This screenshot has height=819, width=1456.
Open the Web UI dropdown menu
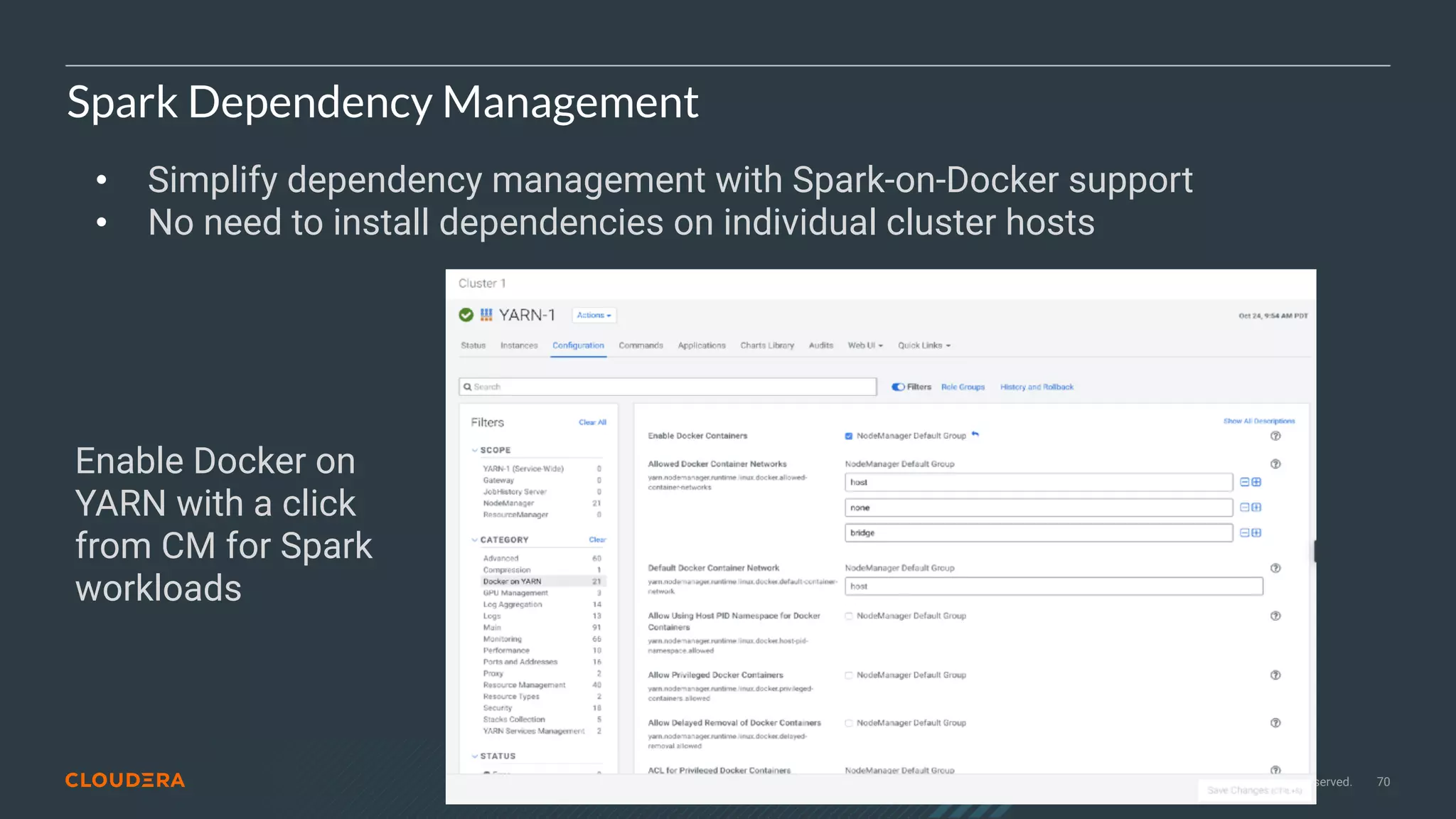865,346
